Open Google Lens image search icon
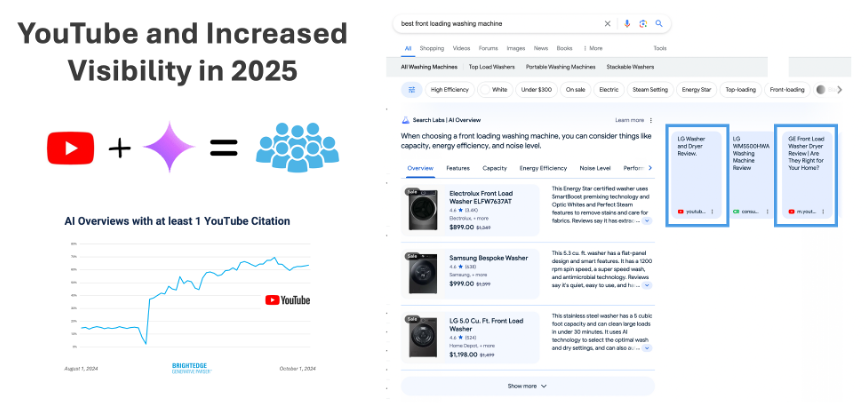Screen dimensions: 867x408 tap(644, 23)
